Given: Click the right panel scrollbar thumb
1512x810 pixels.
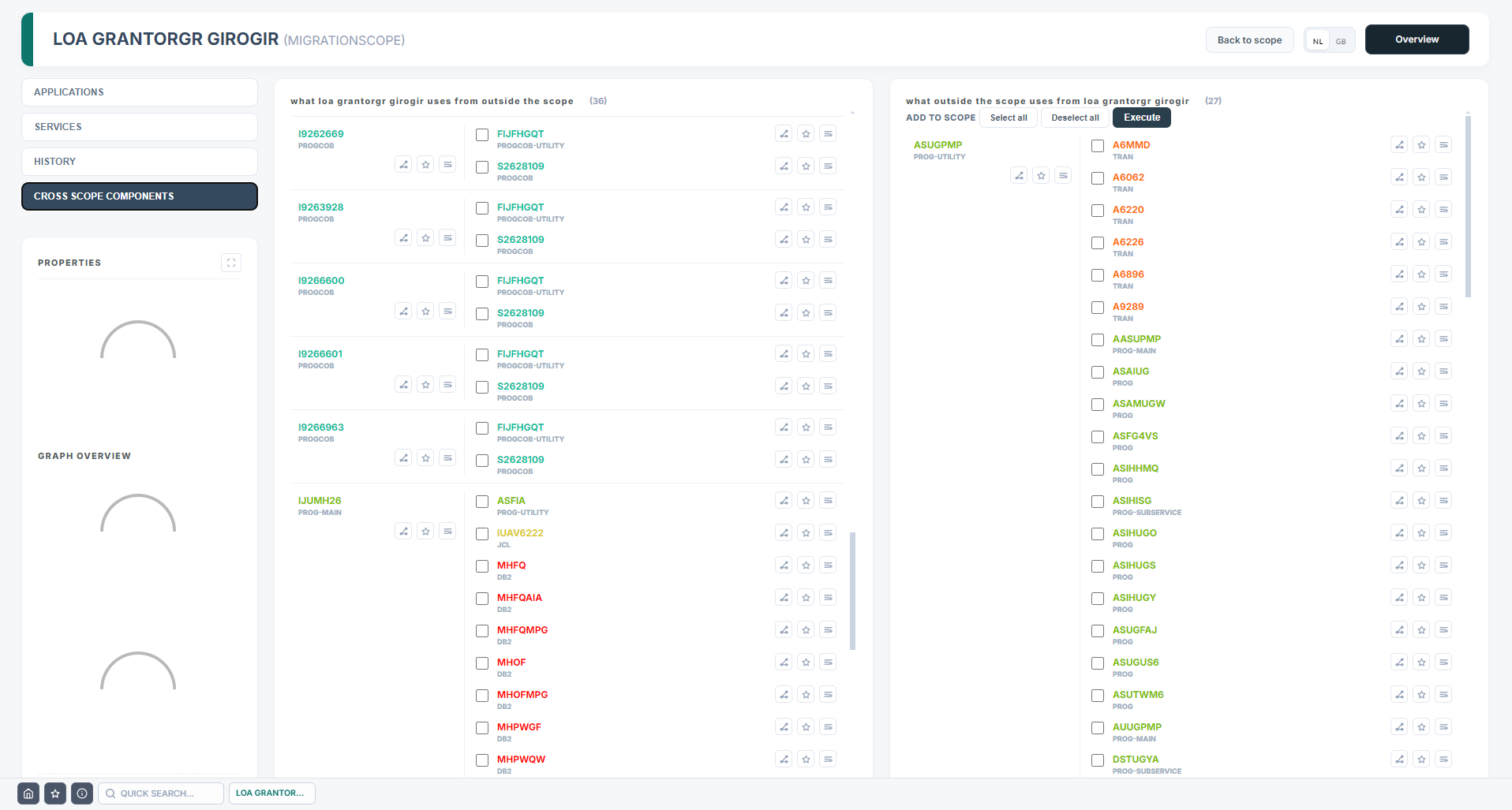Looking at the screenshot, I should coord(1468,207).
